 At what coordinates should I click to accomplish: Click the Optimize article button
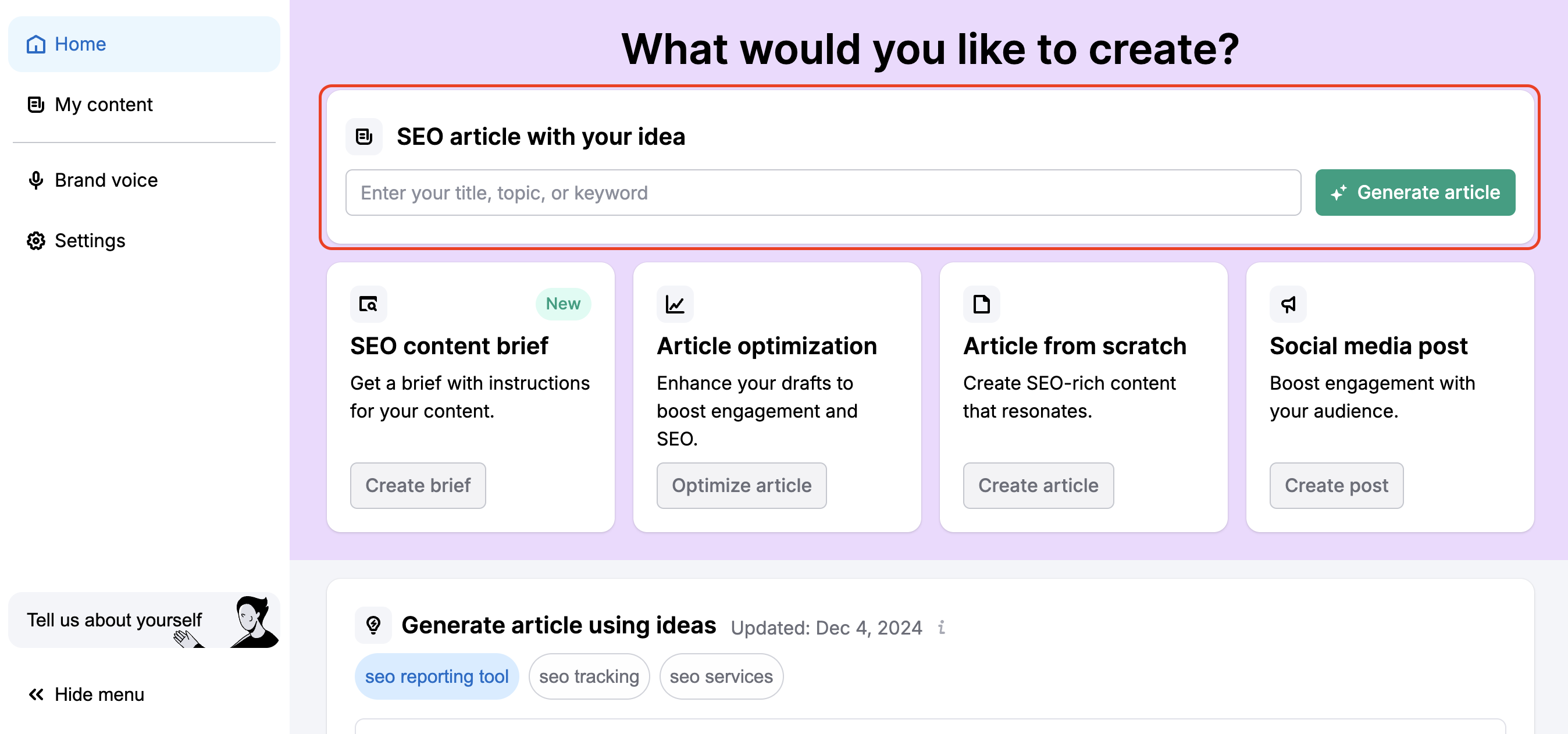741,485
